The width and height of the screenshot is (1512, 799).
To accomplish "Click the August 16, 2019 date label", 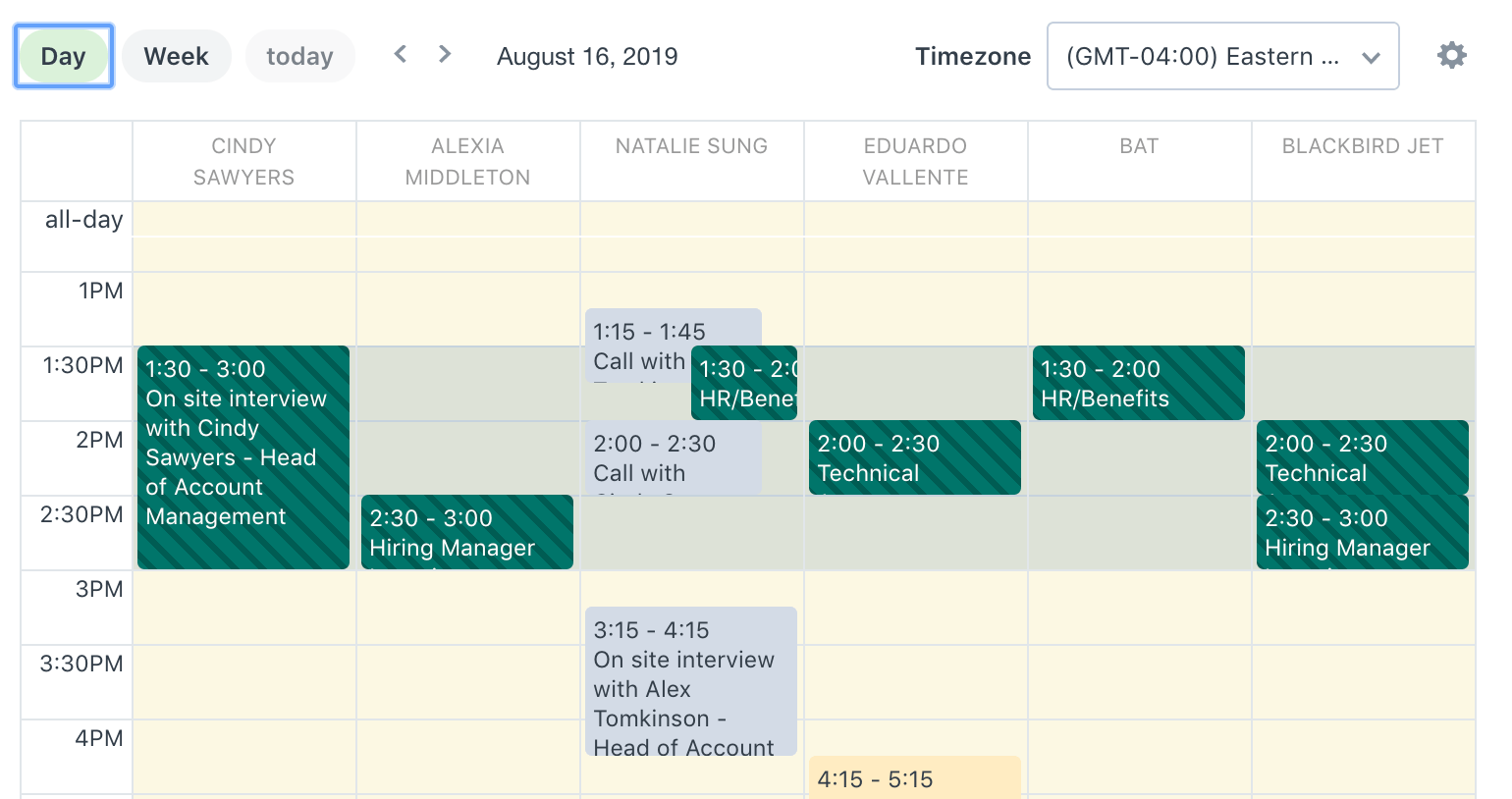I will [586, 56].
